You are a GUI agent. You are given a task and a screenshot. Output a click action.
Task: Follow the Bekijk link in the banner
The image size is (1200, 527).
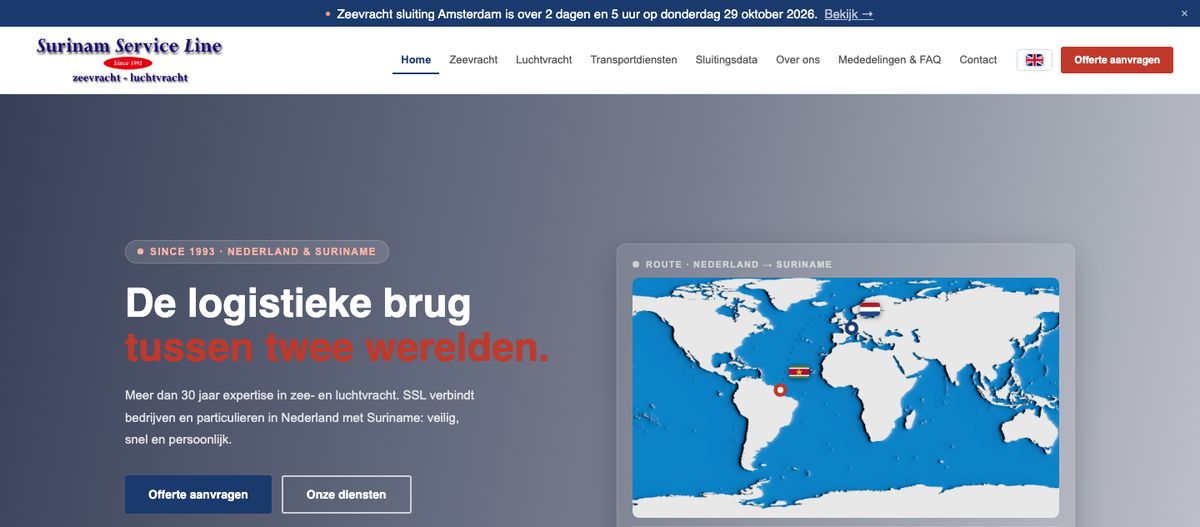click(849, 14)
